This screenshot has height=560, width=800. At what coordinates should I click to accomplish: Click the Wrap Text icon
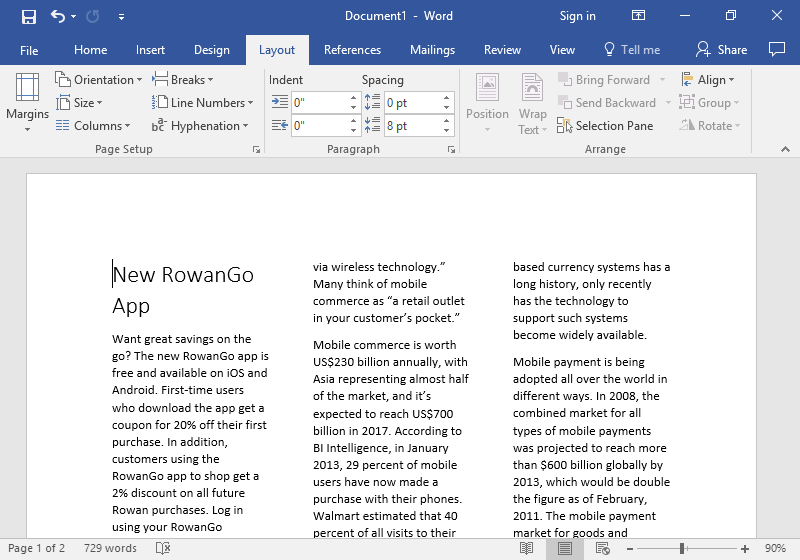point(532,103)
